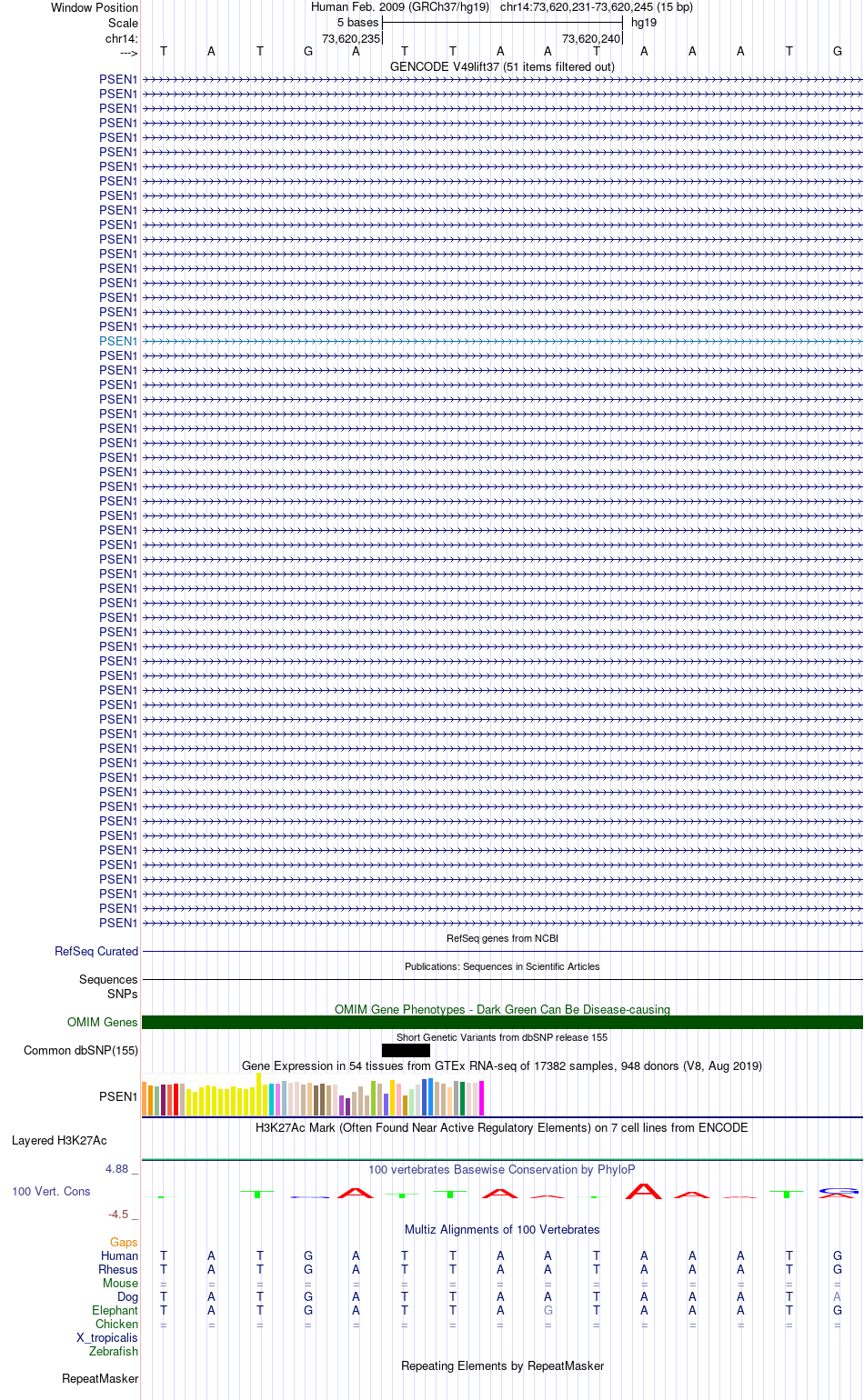
Task: Click the Gaps row label
Action: tap(124, 1242)
